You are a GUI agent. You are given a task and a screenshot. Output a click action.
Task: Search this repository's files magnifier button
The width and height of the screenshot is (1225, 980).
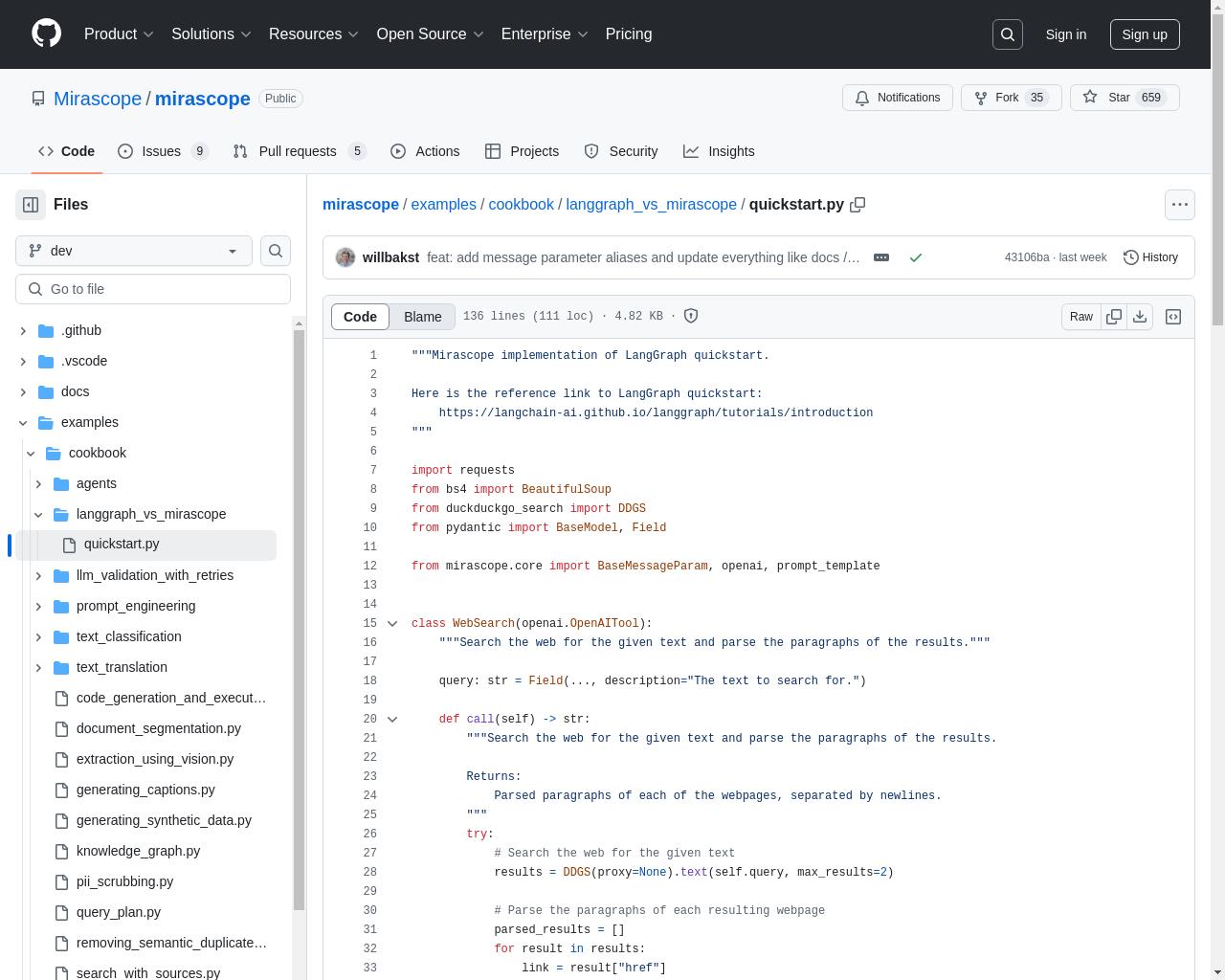[276, 251]
